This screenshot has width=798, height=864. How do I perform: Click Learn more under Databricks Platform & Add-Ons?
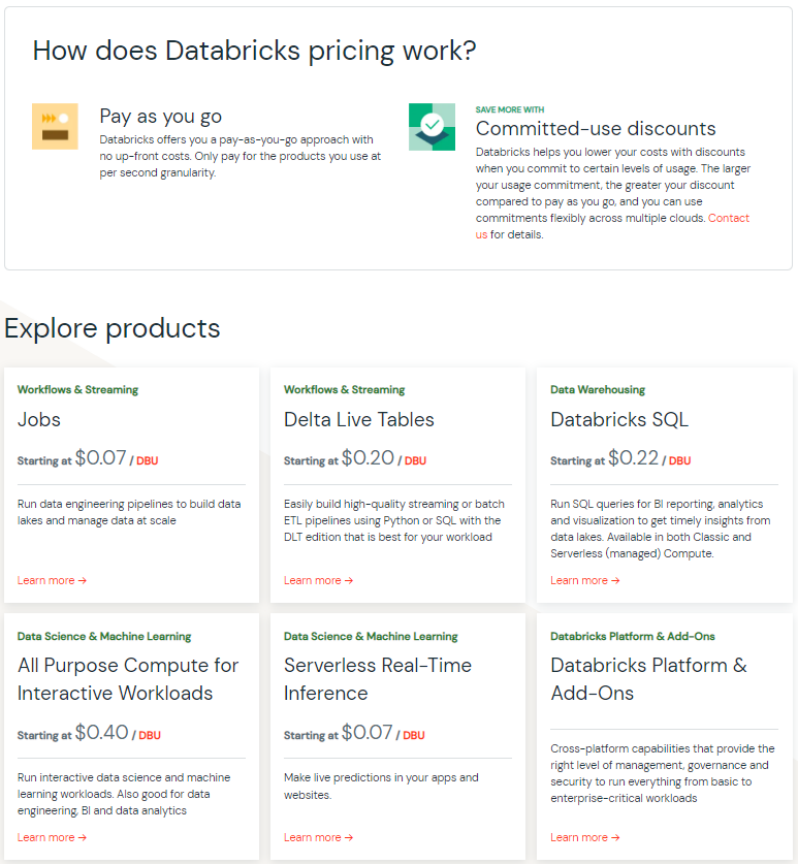585,837
